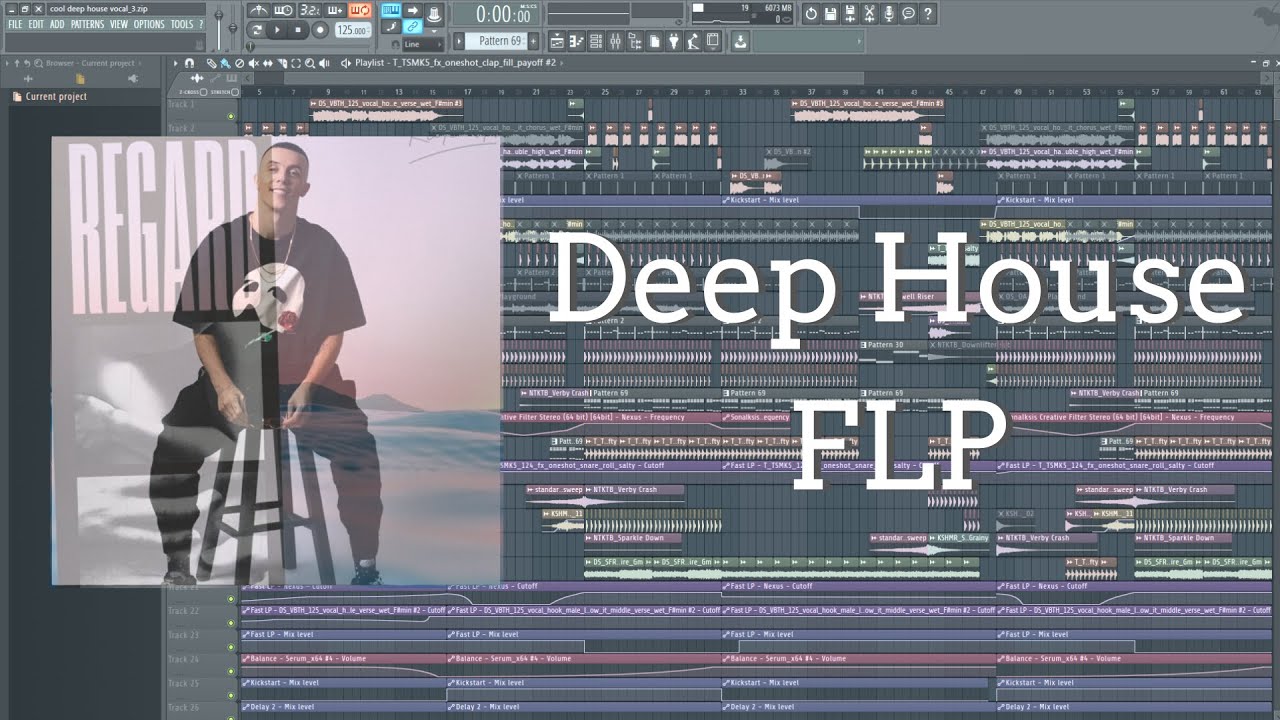Click the microphone one-click recording icon
1280x720 pixels.
tap(889, 13)
